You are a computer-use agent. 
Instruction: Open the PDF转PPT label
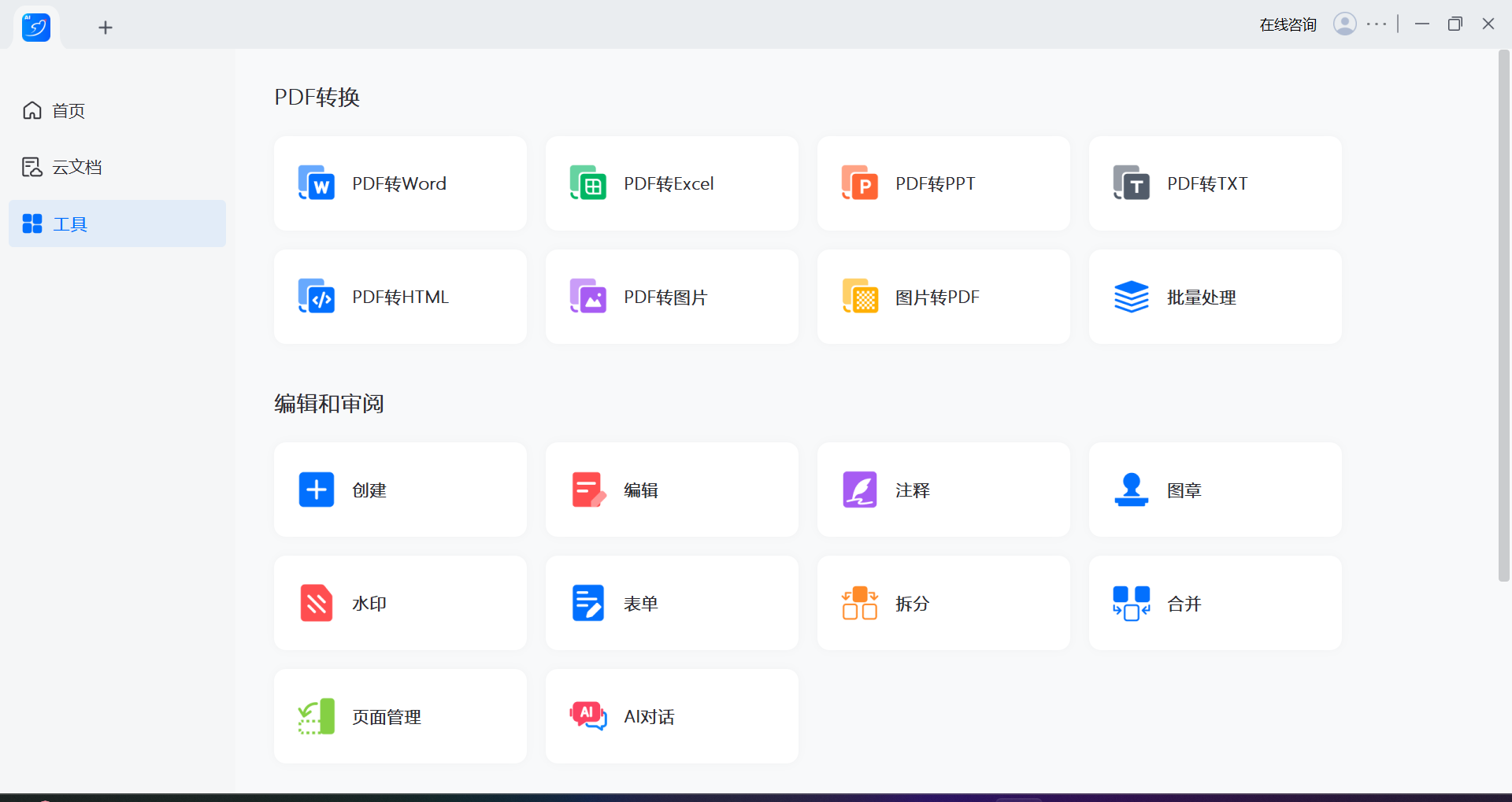click(936, 183)
